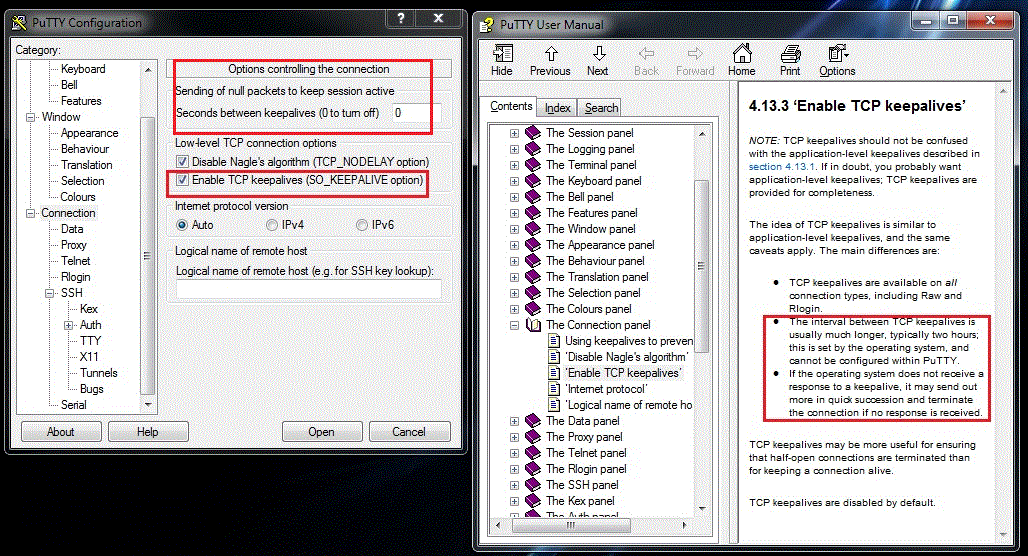
Task: Collapse the Connection category tree node
Action: [x=30, y=213]
